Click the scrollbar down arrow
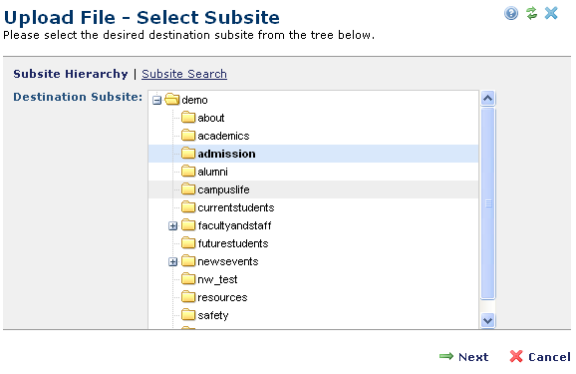Screen dimensions: 576x374 pyautogui.click(x=488, y=320)
